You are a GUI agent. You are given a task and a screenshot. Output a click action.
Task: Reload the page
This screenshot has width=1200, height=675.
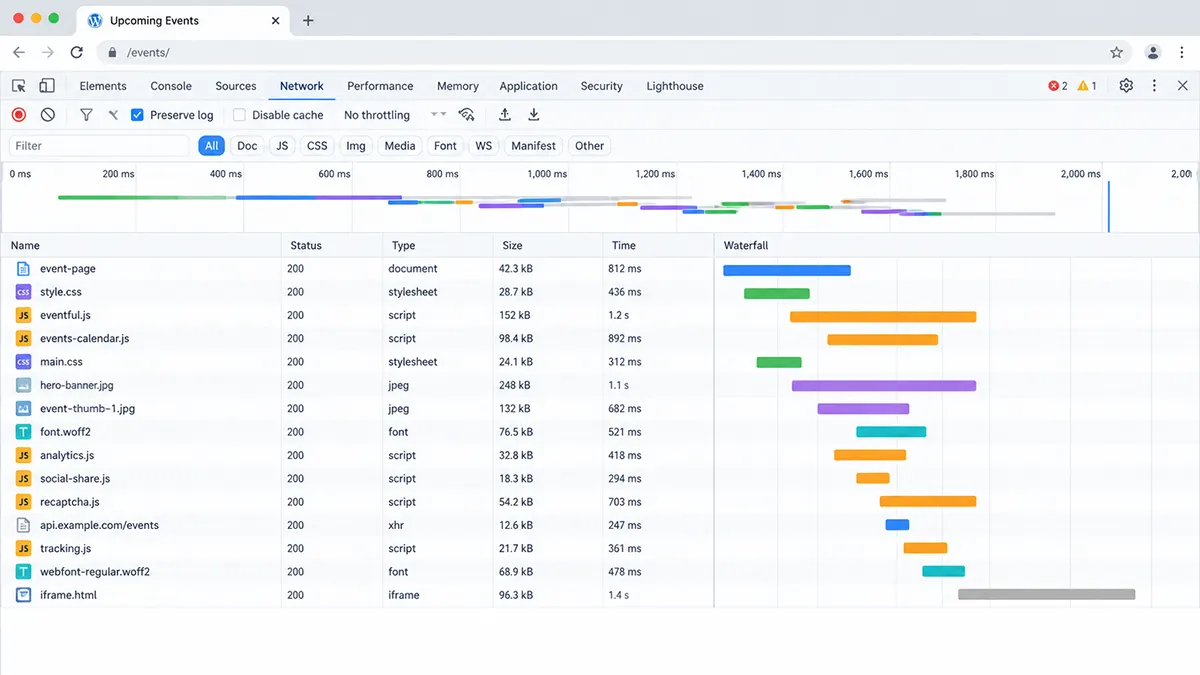point(77,52)
